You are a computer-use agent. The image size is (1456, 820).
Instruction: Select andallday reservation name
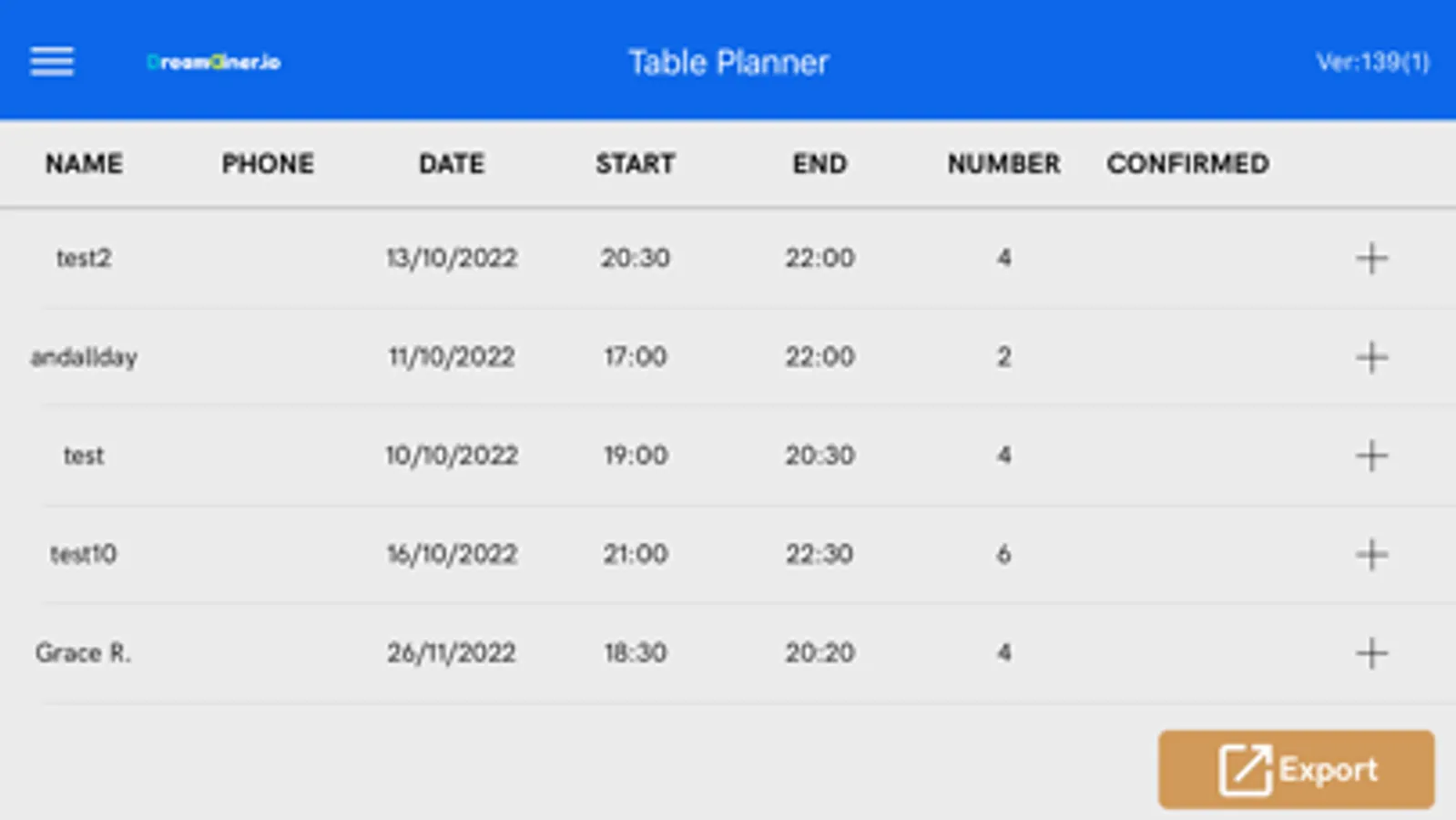coord(84,357)
